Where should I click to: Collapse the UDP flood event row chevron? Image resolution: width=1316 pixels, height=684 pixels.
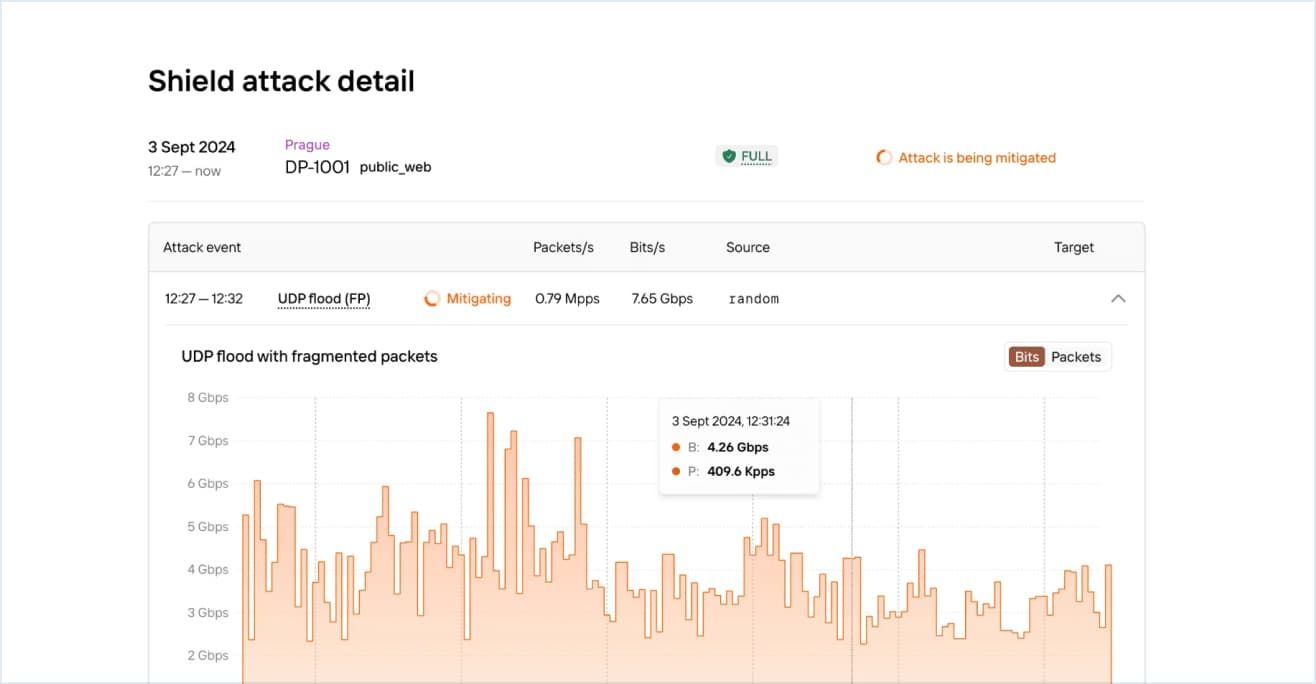tap(1118, 298)
